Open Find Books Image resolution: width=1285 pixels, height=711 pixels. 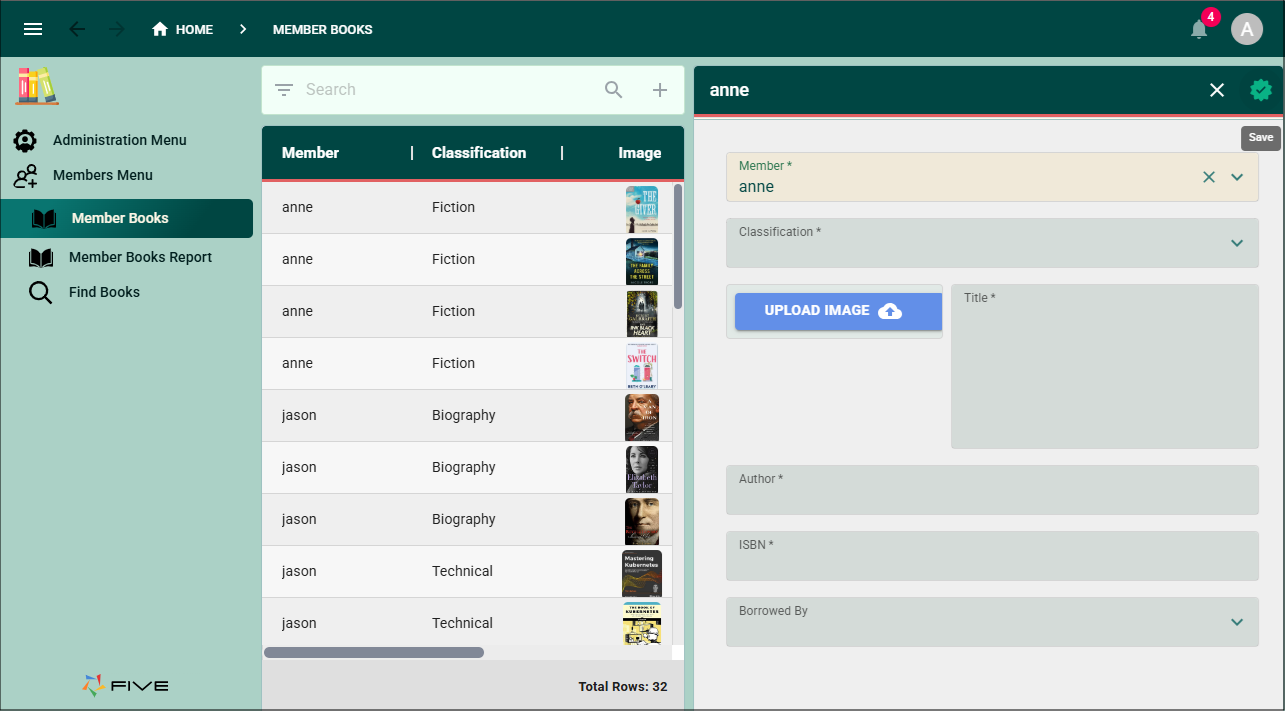tap(104, 293)
